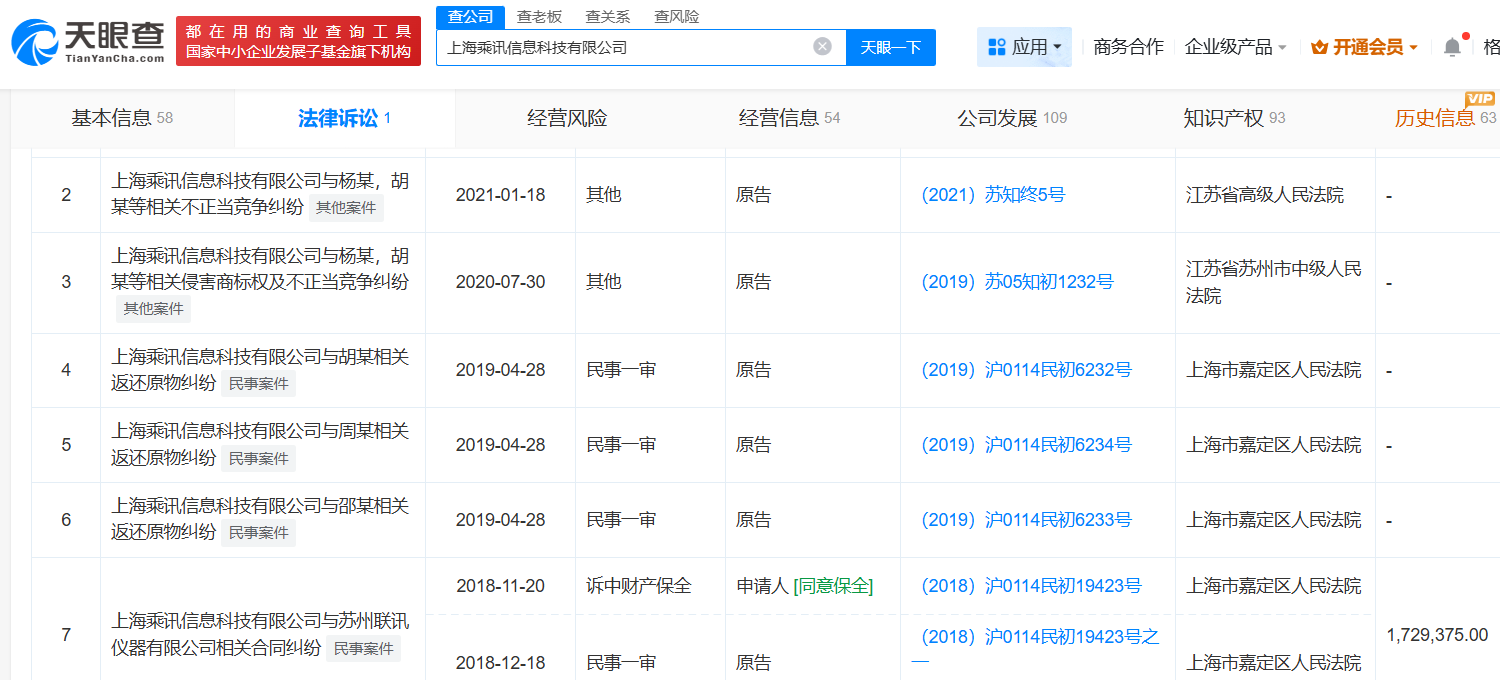Switch to the 查风险 search tab
1500x680 pixels.
(x=676, y=16)
